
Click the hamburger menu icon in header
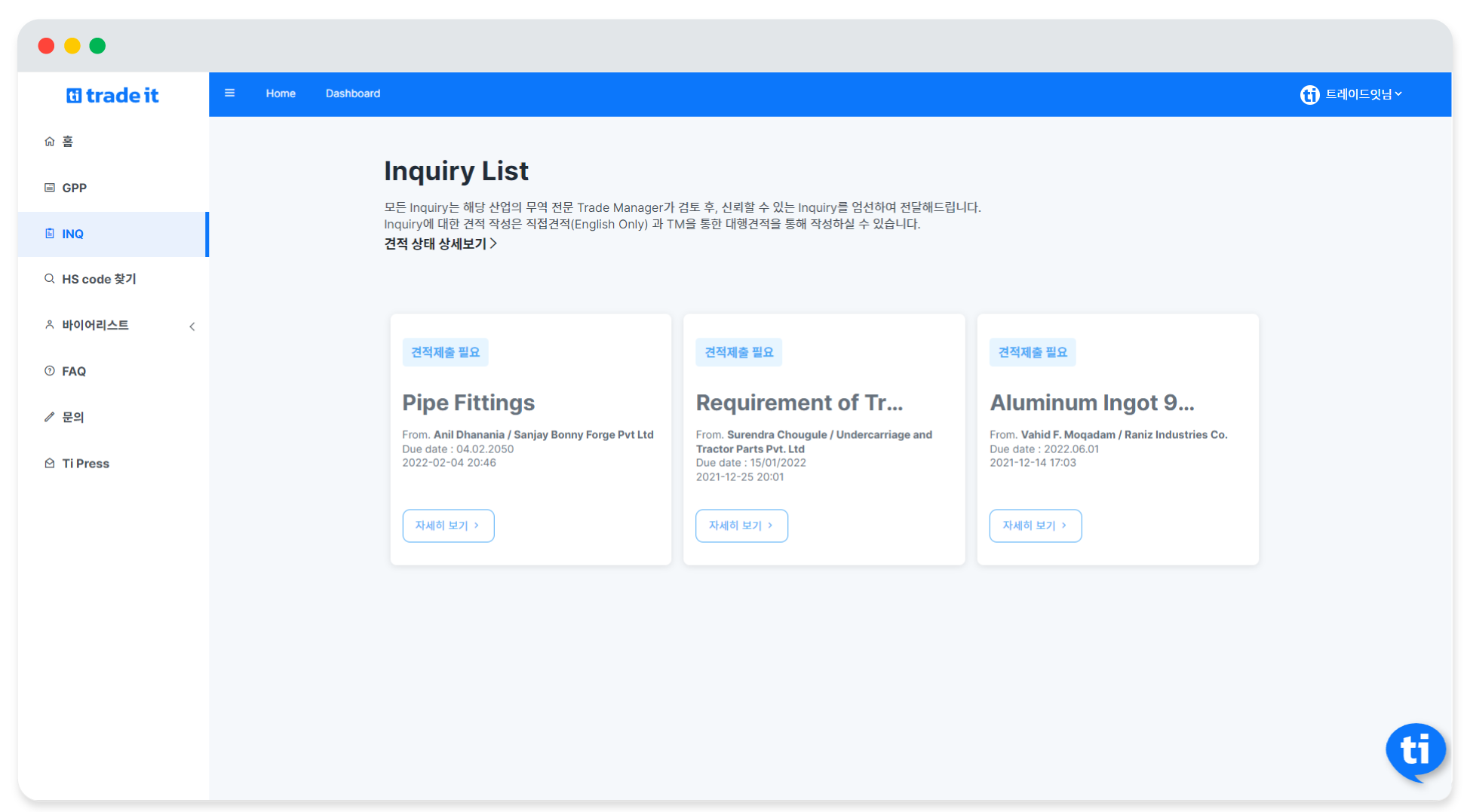tap(229, 93)
